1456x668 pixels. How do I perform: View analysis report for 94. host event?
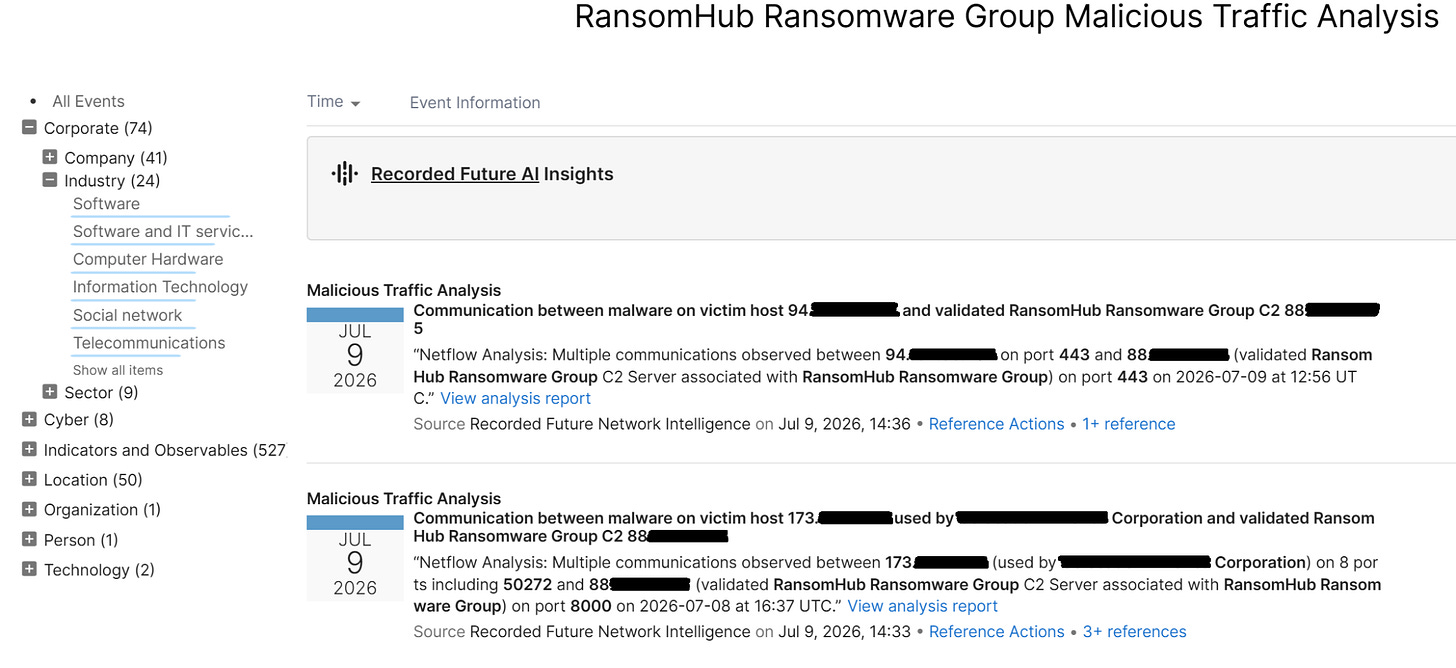point(515,398)
